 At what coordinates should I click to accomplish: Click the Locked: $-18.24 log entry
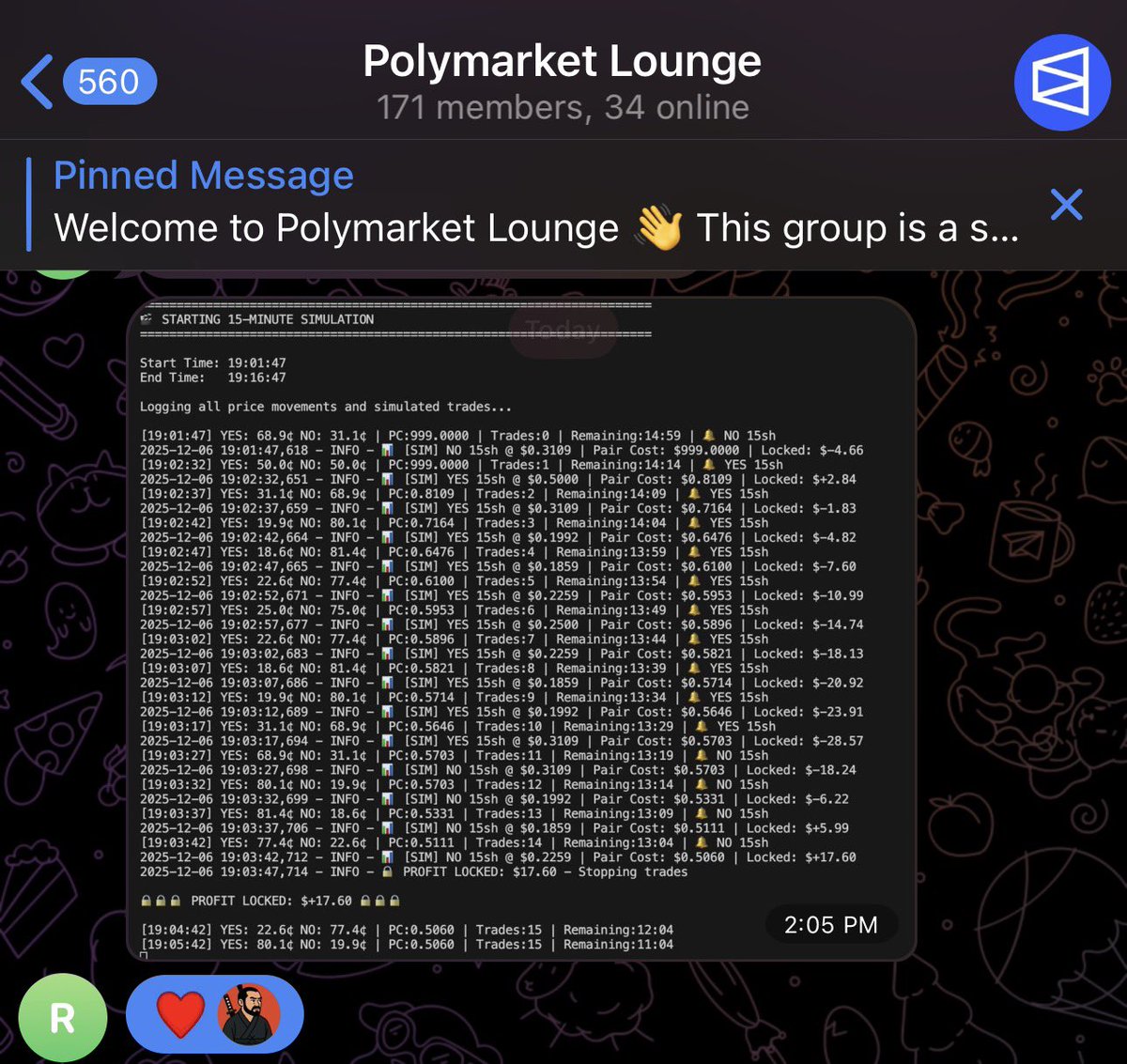(x=498, y=770)
